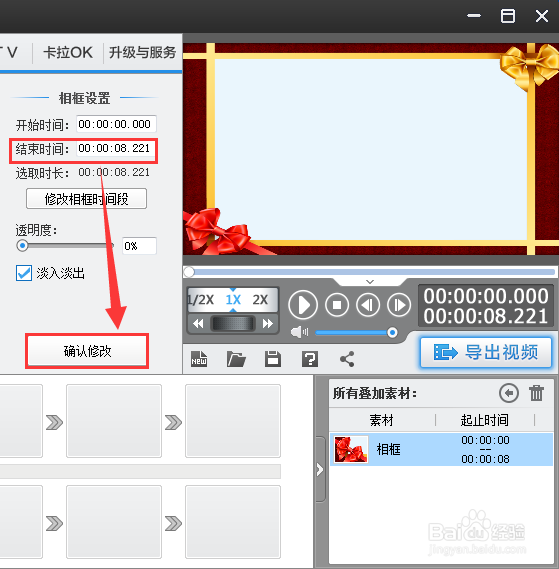Click the play button
Screen dimensions: 559x569
[303, 305]
